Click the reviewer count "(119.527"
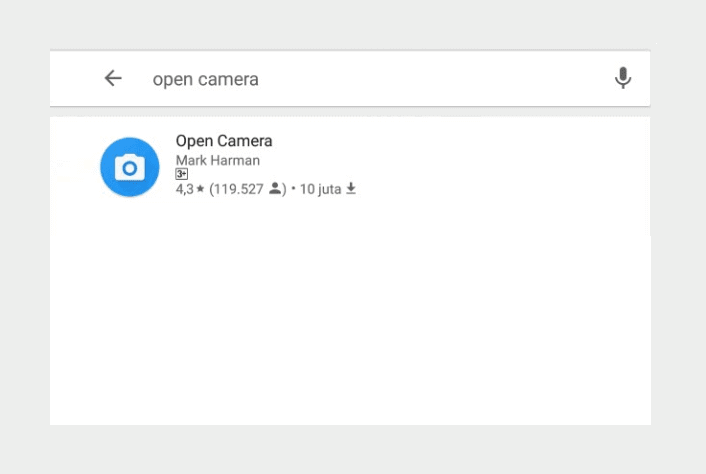The height and width of the screenshot is (474, 706). 236,189
